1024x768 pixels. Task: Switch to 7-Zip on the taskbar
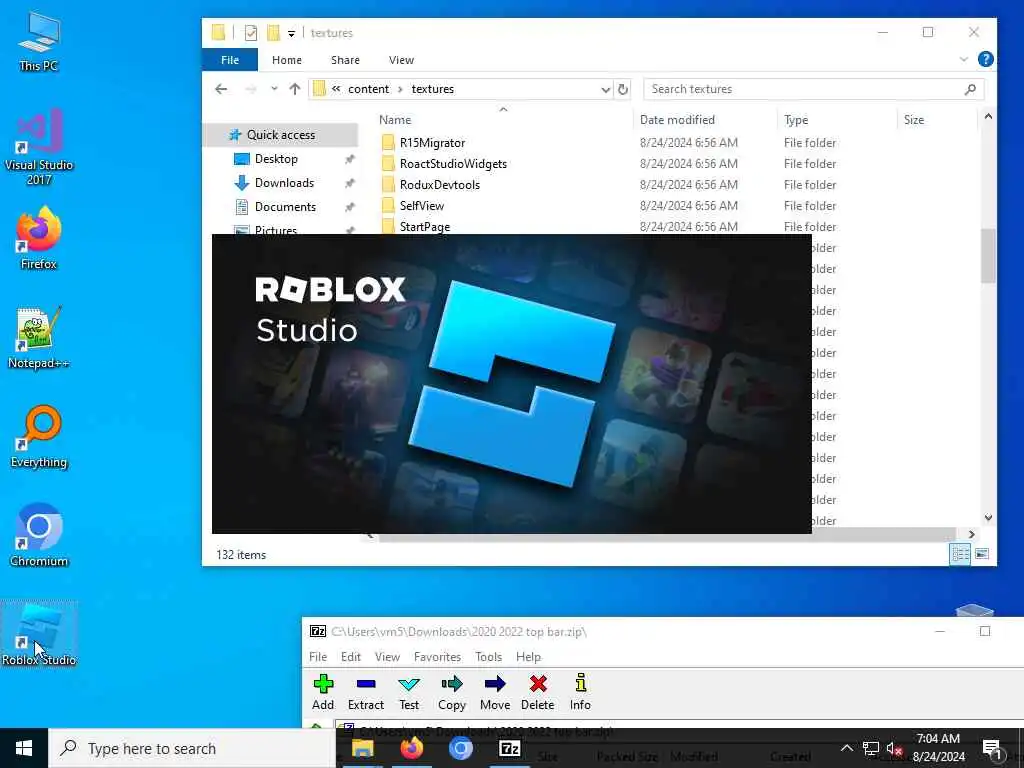(x=509, y=748)
